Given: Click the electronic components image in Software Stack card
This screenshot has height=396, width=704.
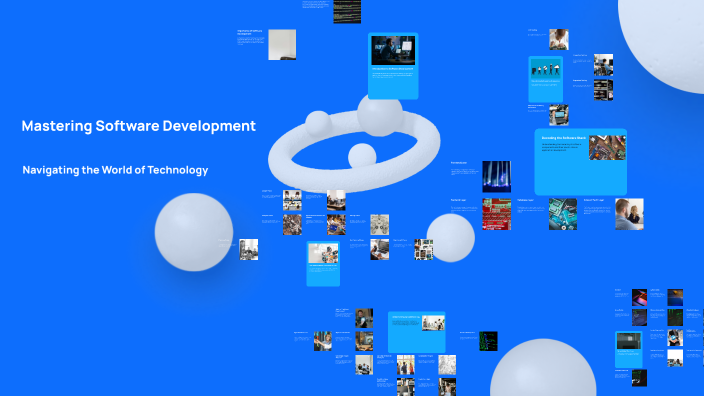Looking at the screenshot, I should coord(607,147).
